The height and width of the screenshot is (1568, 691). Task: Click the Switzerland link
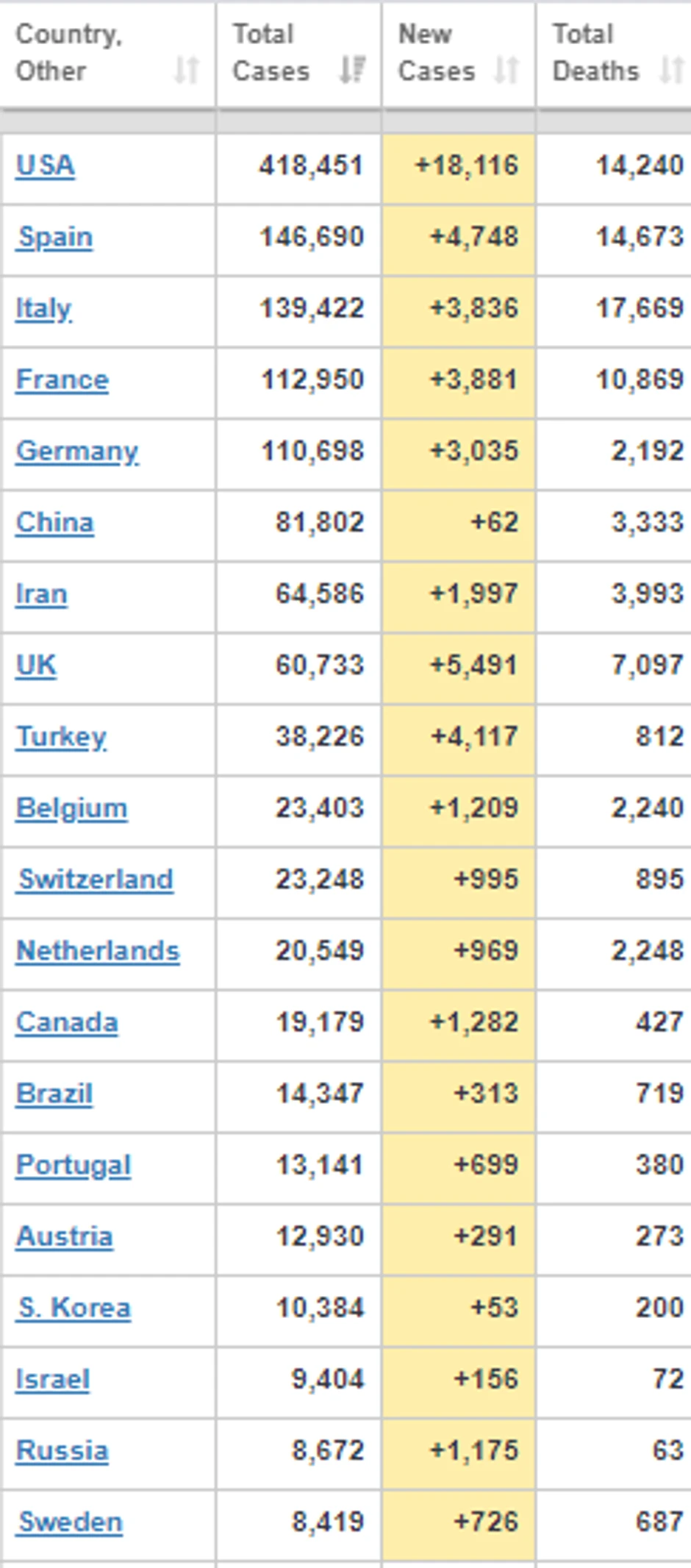[96, 879]
